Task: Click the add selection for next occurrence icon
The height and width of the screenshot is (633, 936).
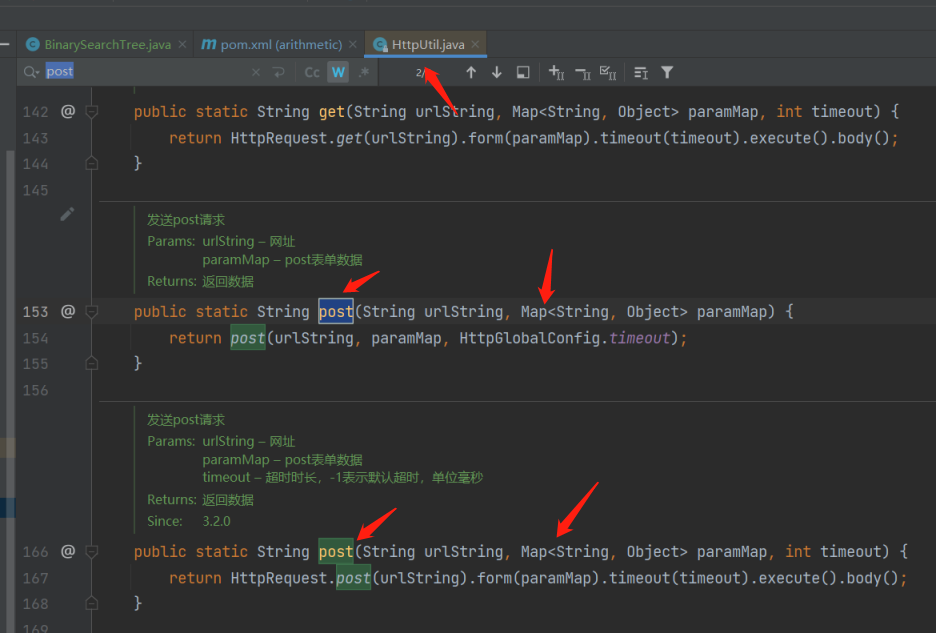Action: [555, 71]
